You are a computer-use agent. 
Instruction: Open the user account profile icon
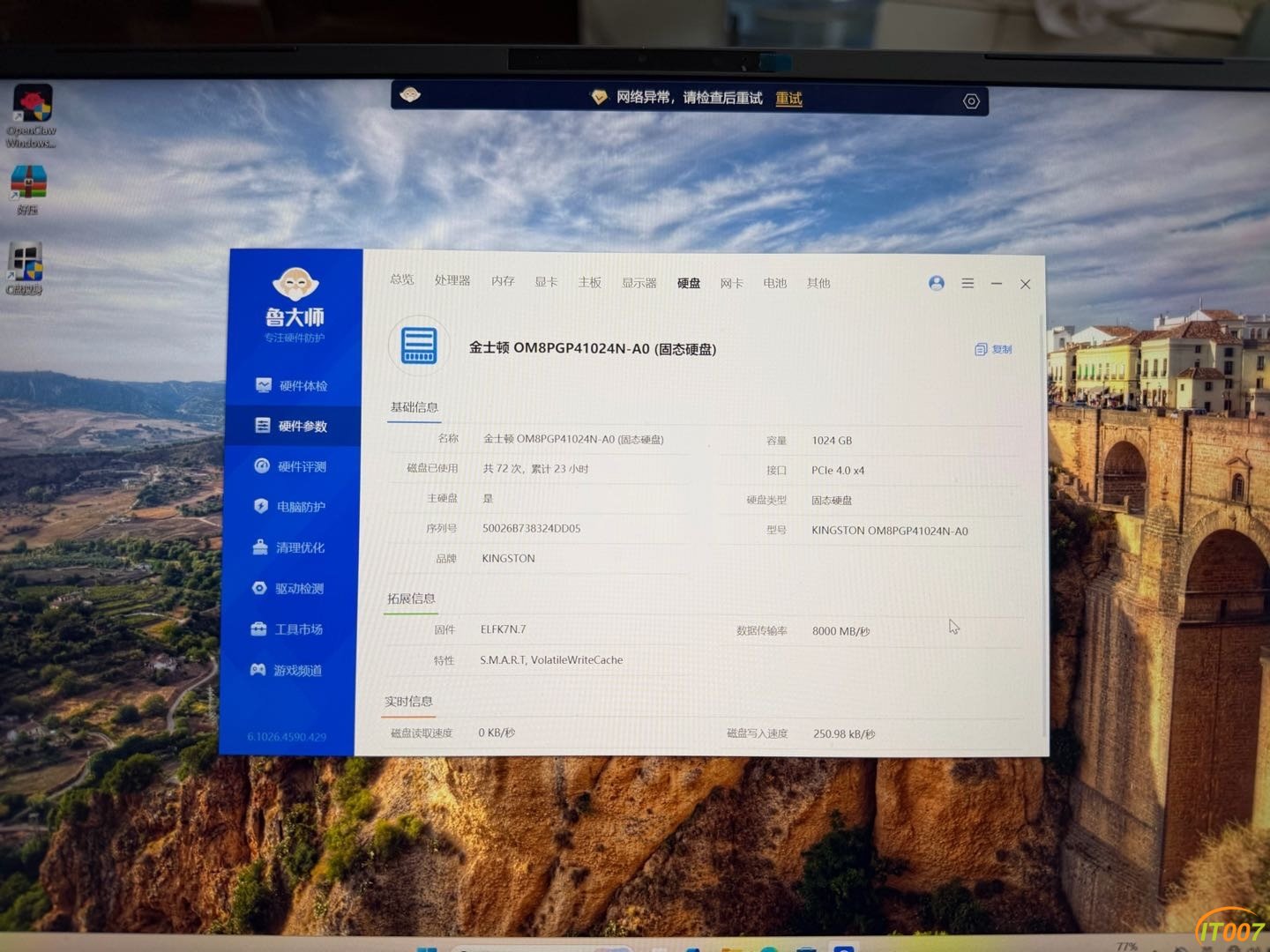click(x=937, y=283)
